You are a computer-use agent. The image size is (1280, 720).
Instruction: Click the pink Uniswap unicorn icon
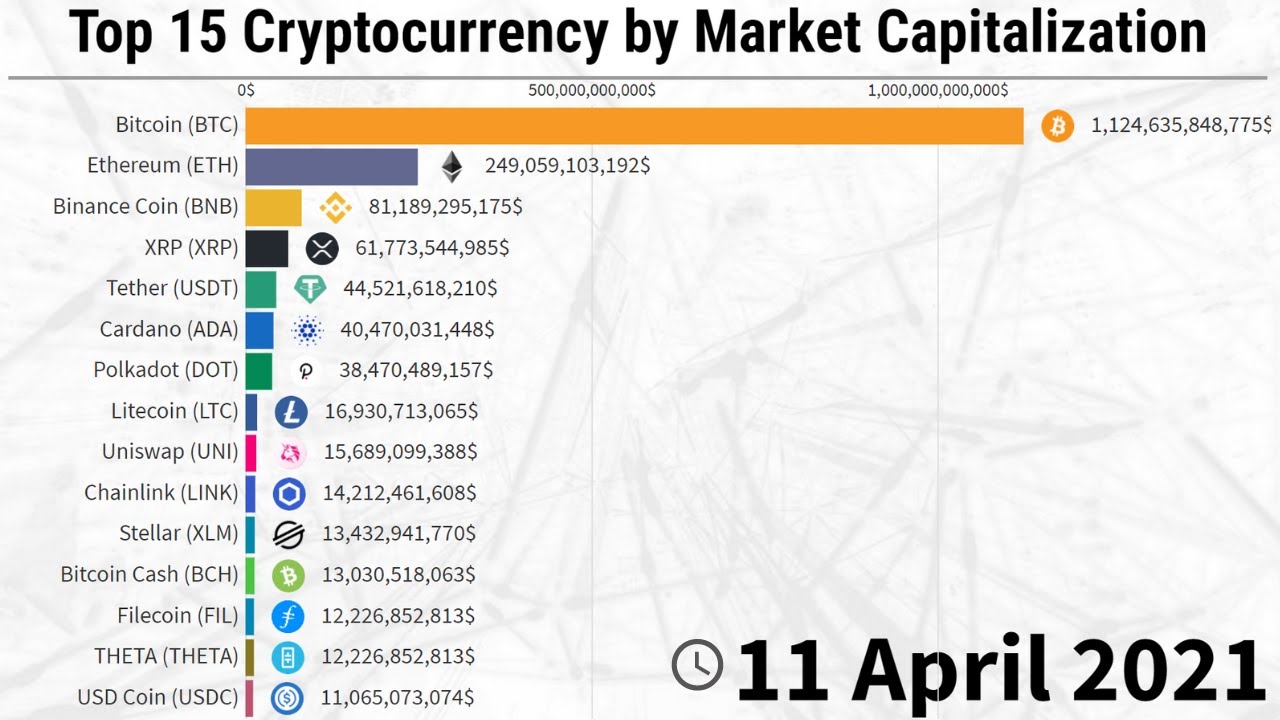pos(291,453)
